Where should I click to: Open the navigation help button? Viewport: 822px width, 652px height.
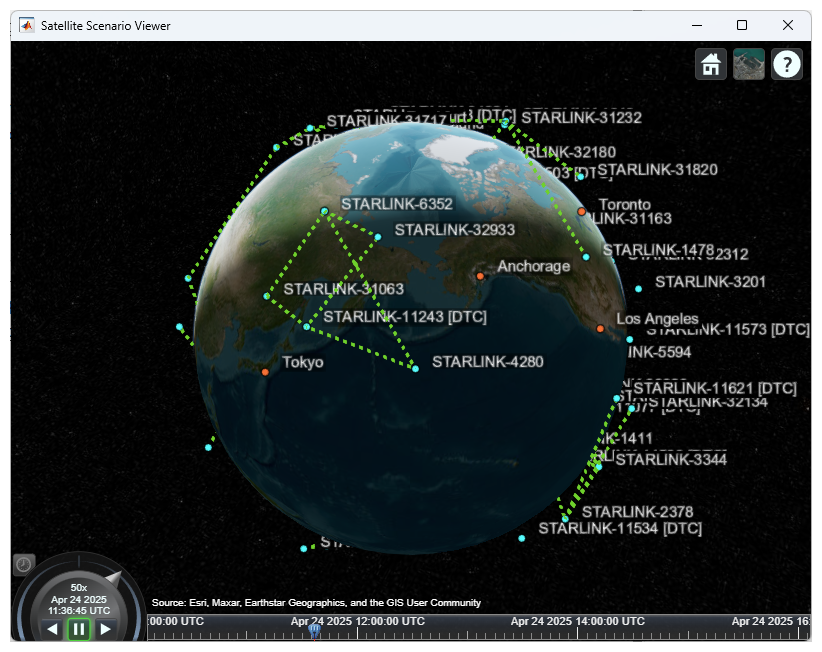point(786,64)
